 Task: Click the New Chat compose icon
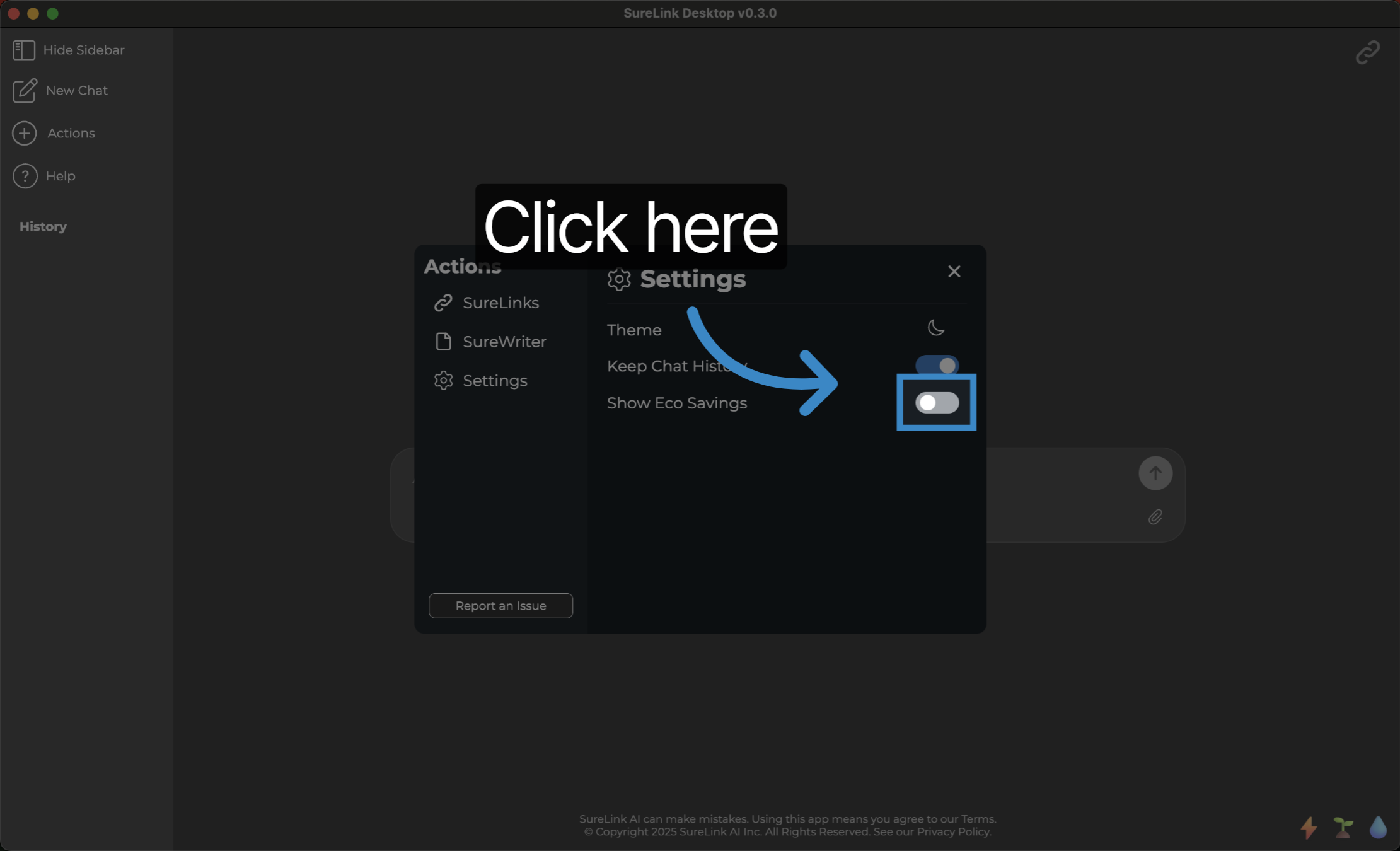coord(25,91)
